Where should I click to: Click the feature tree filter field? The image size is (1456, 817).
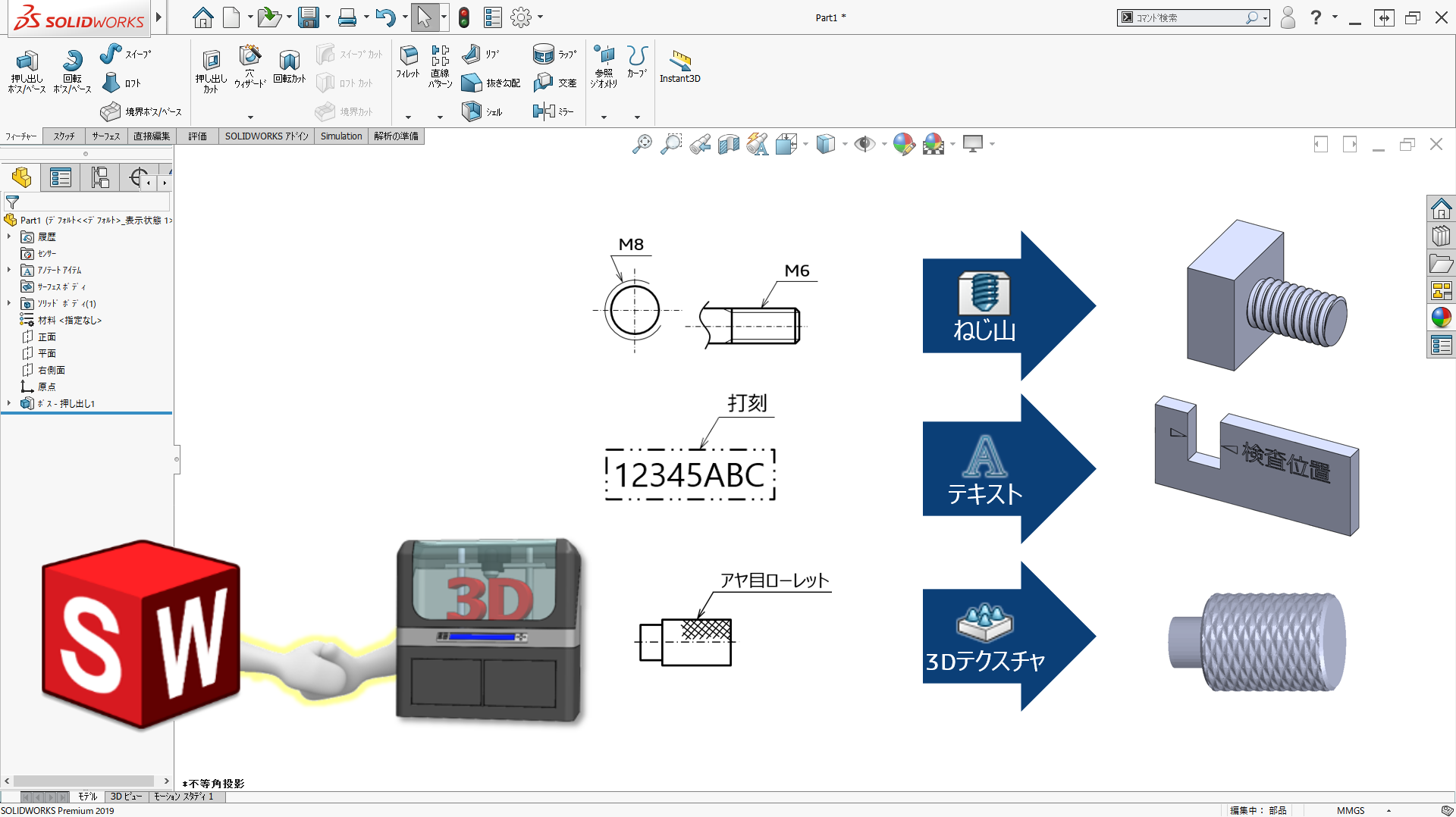coord(87,202)
